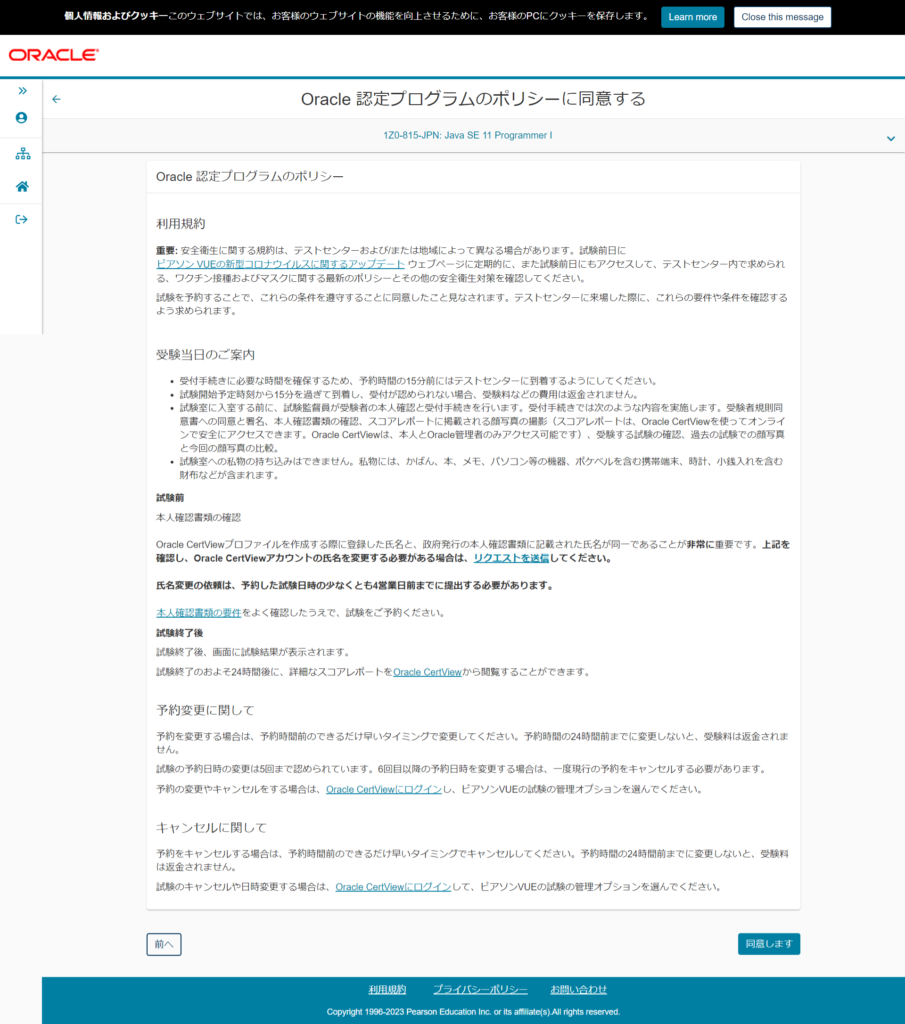Screen dimensions: 905x1024
Task: Open the Oracle CertView score report link
Action: (427, 671)
